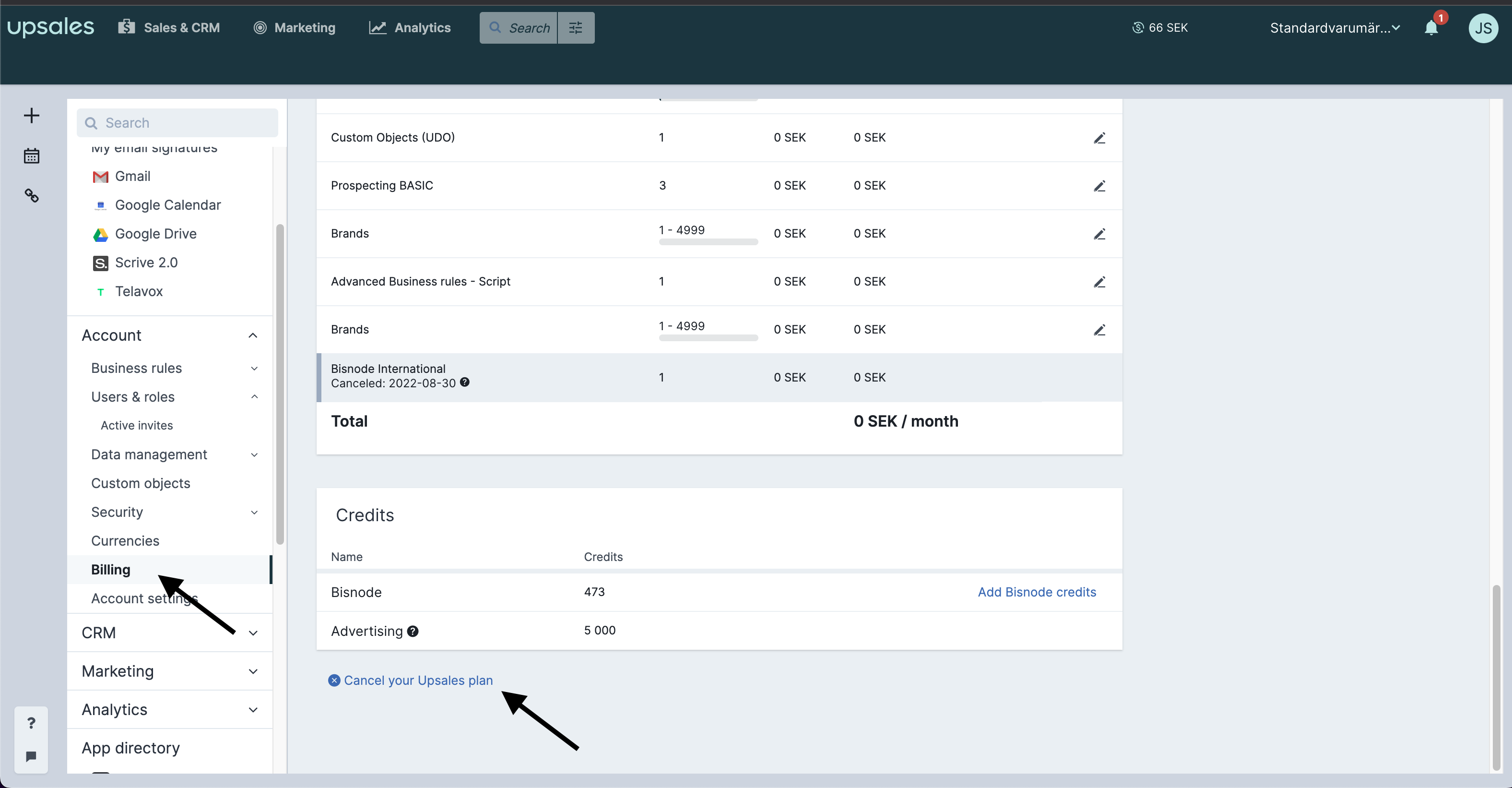Click help icon next to Bisnode canceled date
Image resolution: width=1512 pixels, height=788 pixels.
point(464,382)
